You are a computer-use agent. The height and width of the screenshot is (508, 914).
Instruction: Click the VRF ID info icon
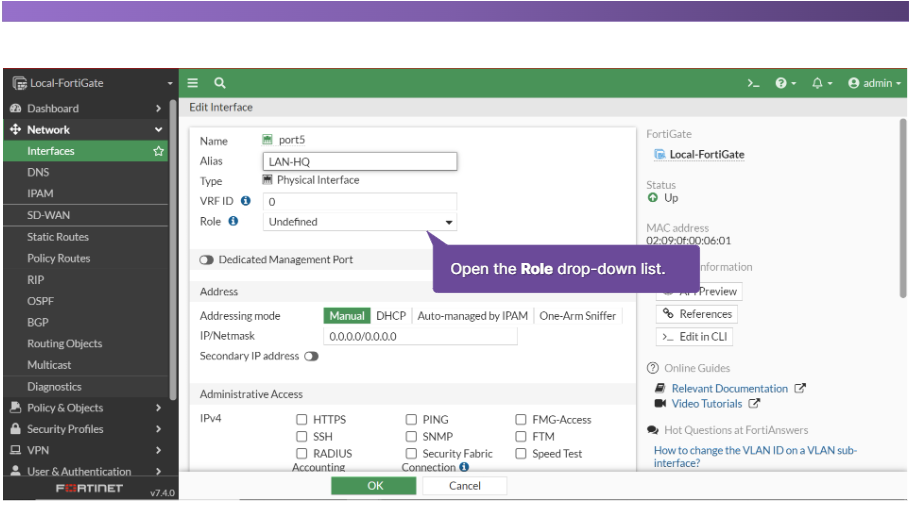pos(246,201)
